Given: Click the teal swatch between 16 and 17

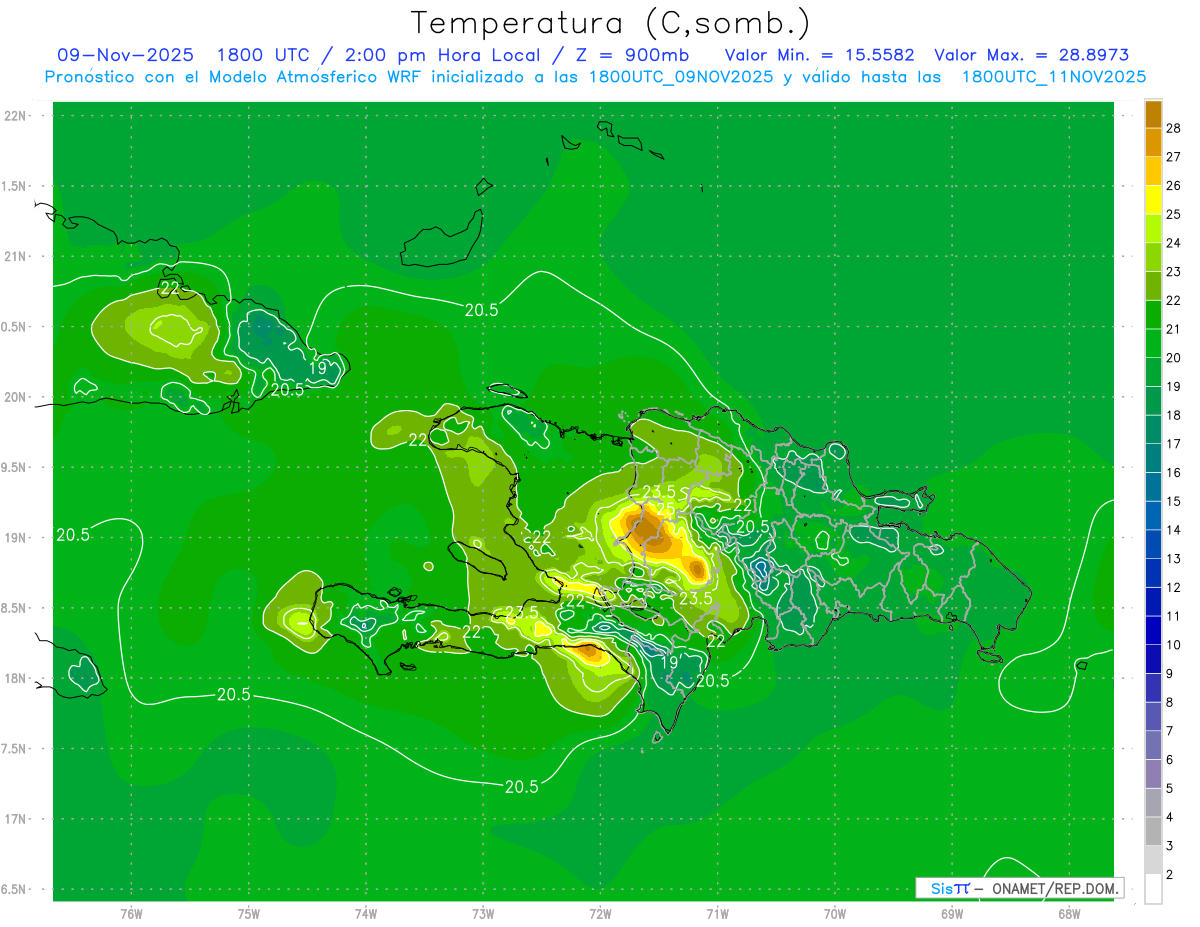Looking at the screenshot, I should pyautogui.click(x=1153, y=458).
